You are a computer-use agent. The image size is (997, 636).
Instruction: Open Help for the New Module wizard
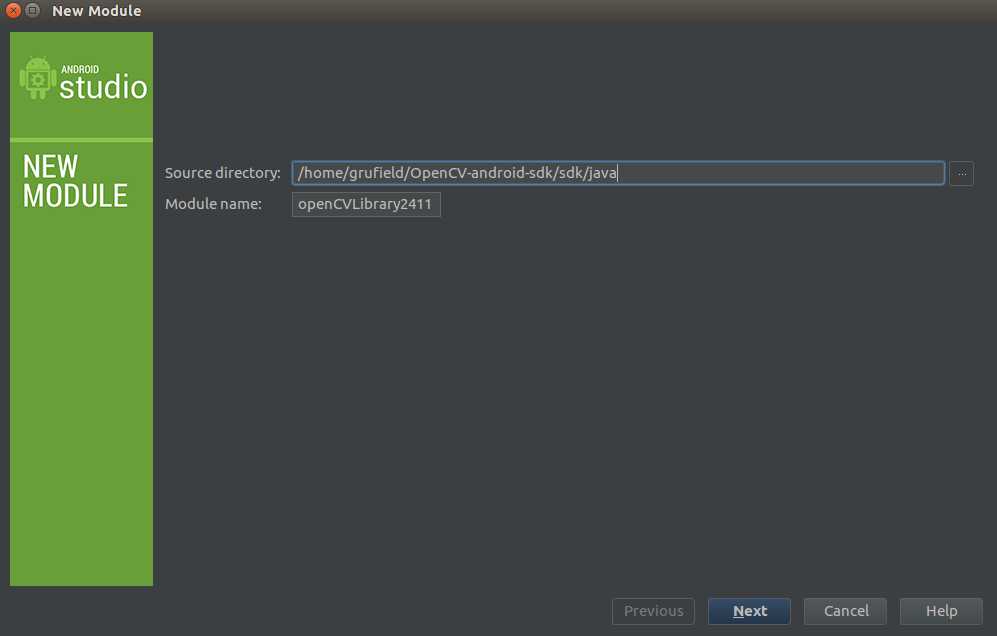click(x=941, y=611)
